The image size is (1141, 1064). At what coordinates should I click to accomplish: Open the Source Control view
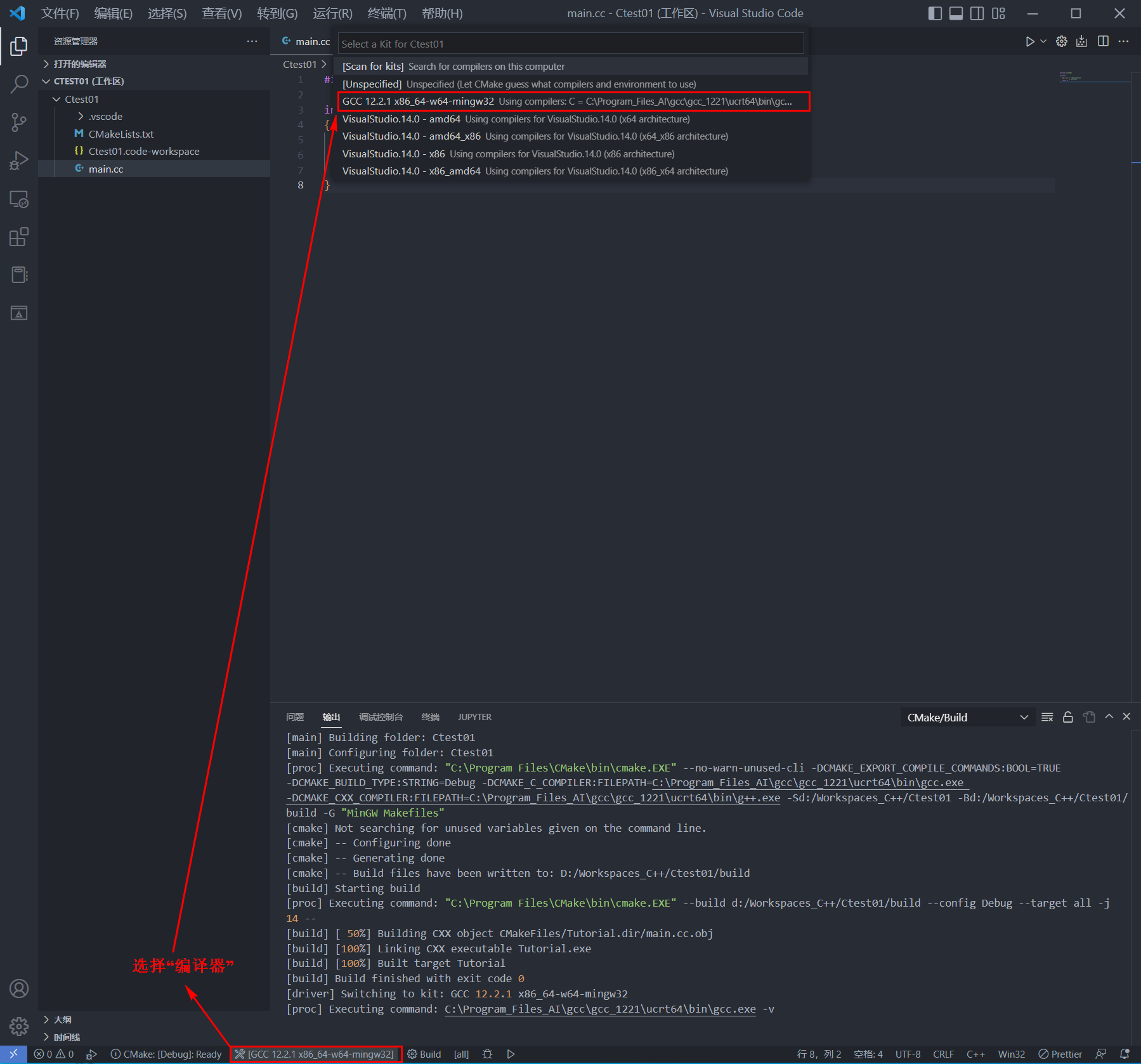point(18,122)
